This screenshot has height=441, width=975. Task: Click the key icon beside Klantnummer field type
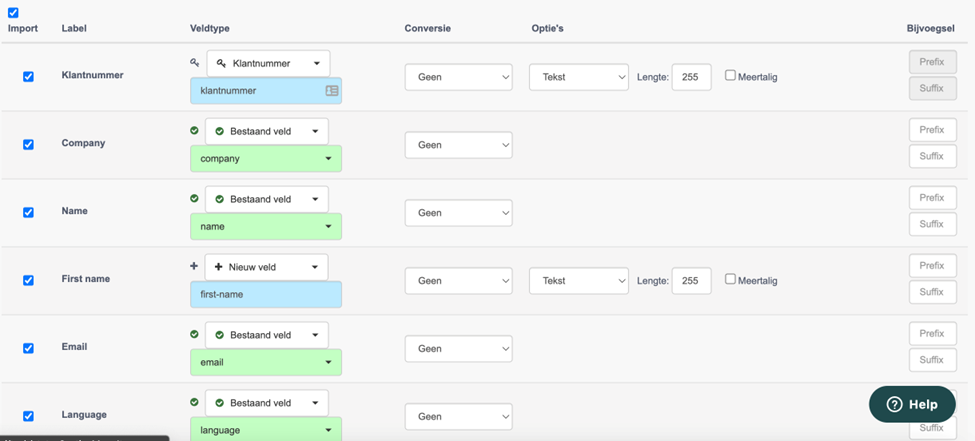195,62
